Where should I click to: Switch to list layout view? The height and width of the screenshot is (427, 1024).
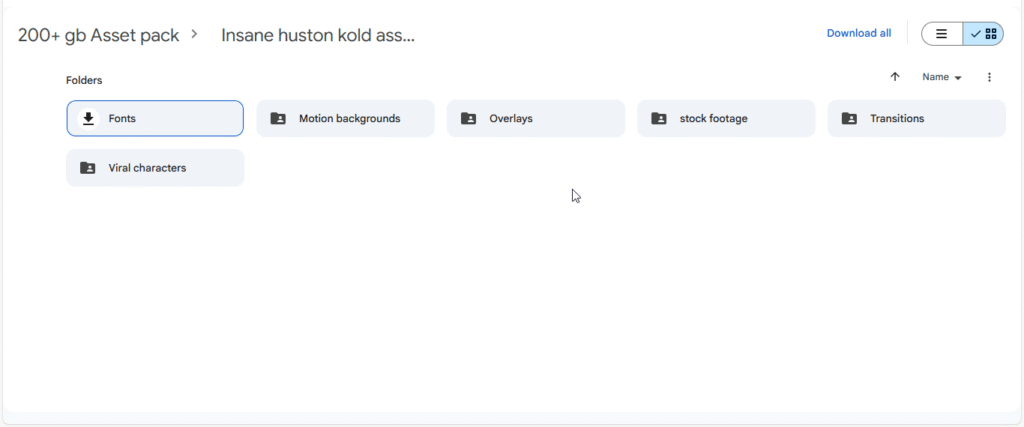[941, 34]
